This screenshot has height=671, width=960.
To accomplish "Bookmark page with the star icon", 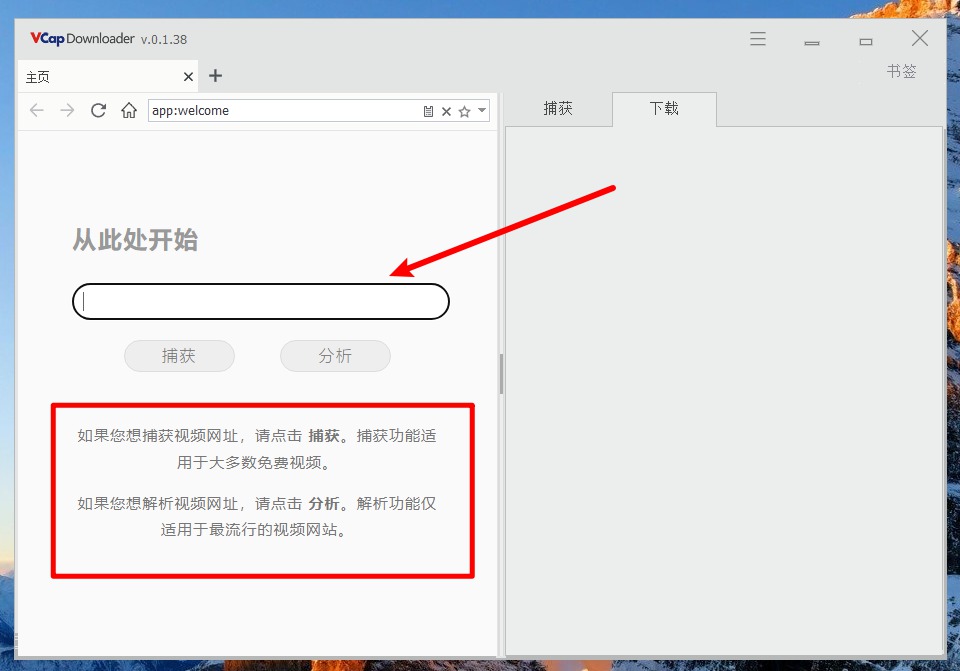I will pyautogui.click(x=464, y=111).
